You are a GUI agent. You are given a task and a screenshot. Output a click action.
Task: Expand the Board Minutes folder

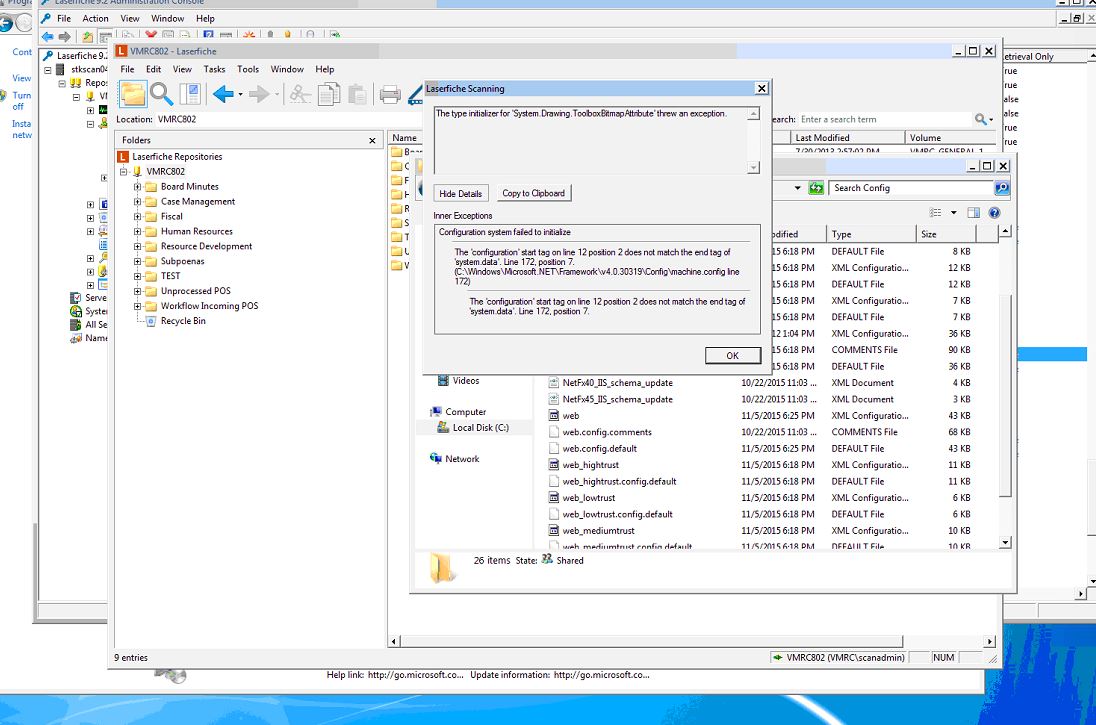138,187
